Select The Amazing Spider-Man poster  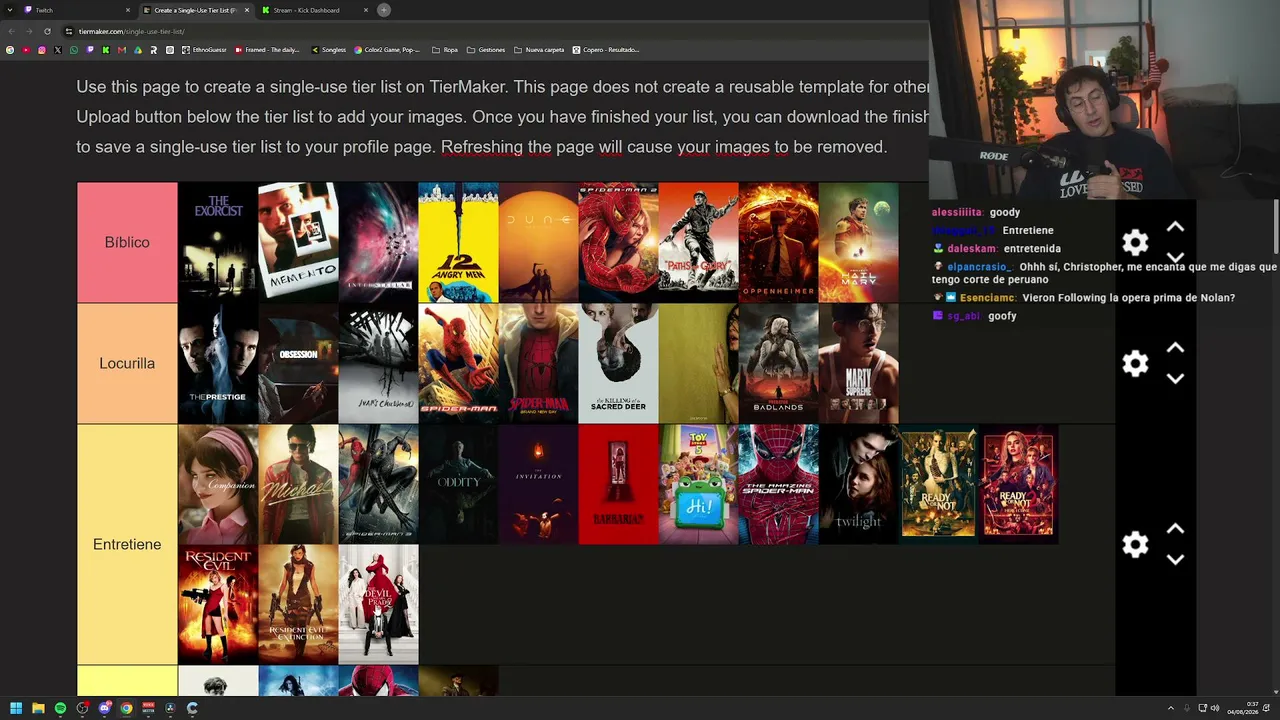click(778, 484)
